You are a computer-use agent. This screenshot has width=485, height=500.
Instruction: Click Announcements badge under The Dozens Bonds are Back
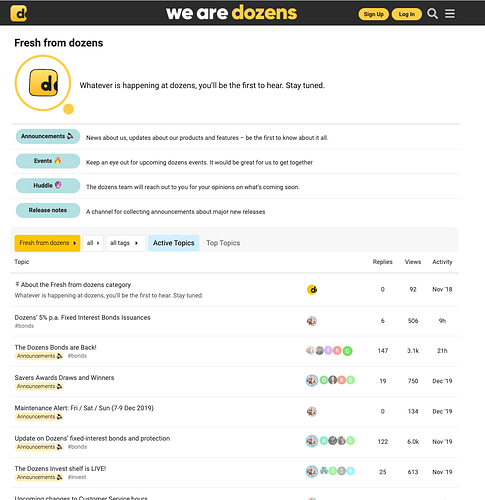(39, 356)
